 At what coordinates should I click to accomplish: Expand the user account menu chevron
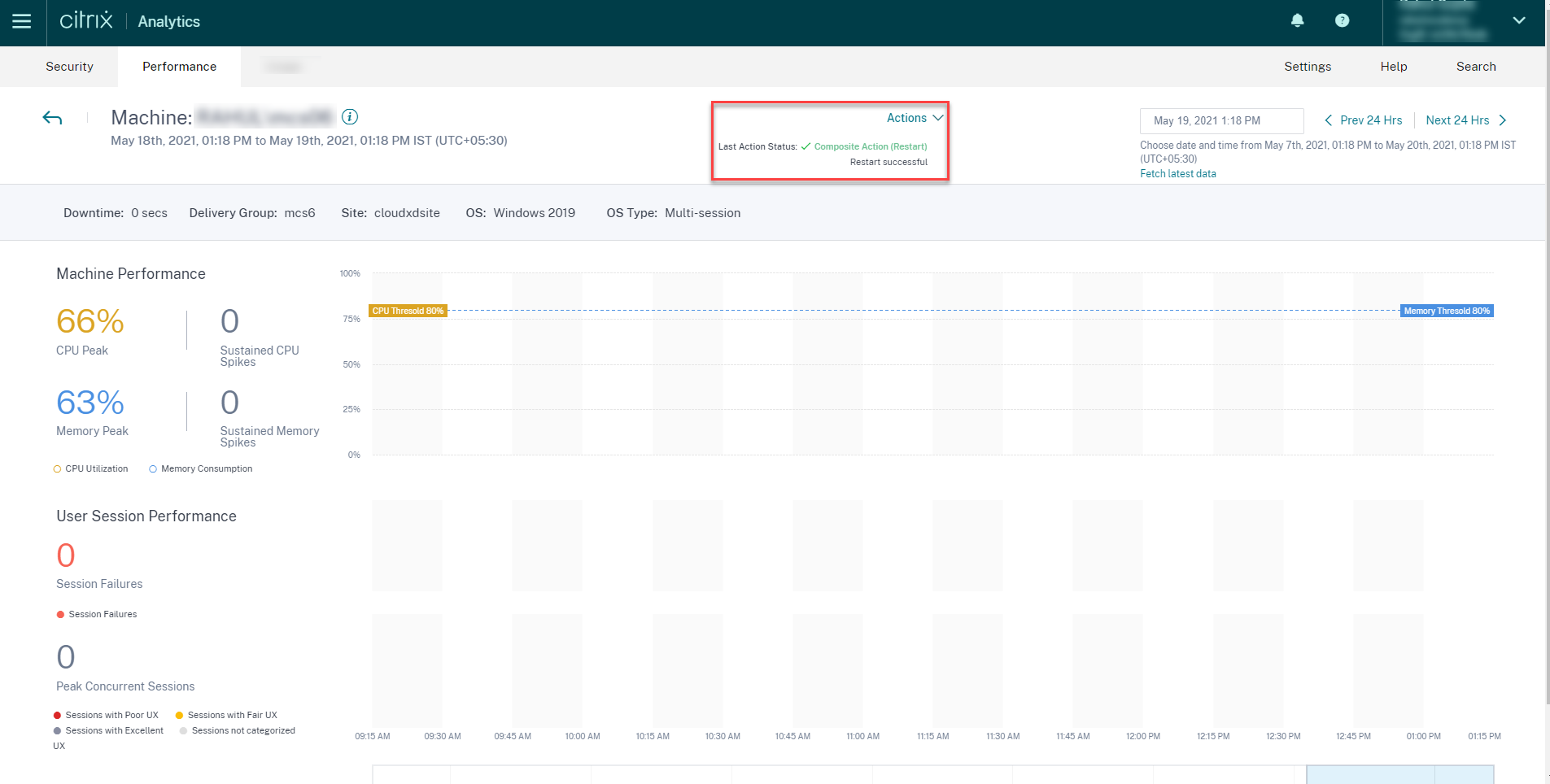click(1518, 20)
